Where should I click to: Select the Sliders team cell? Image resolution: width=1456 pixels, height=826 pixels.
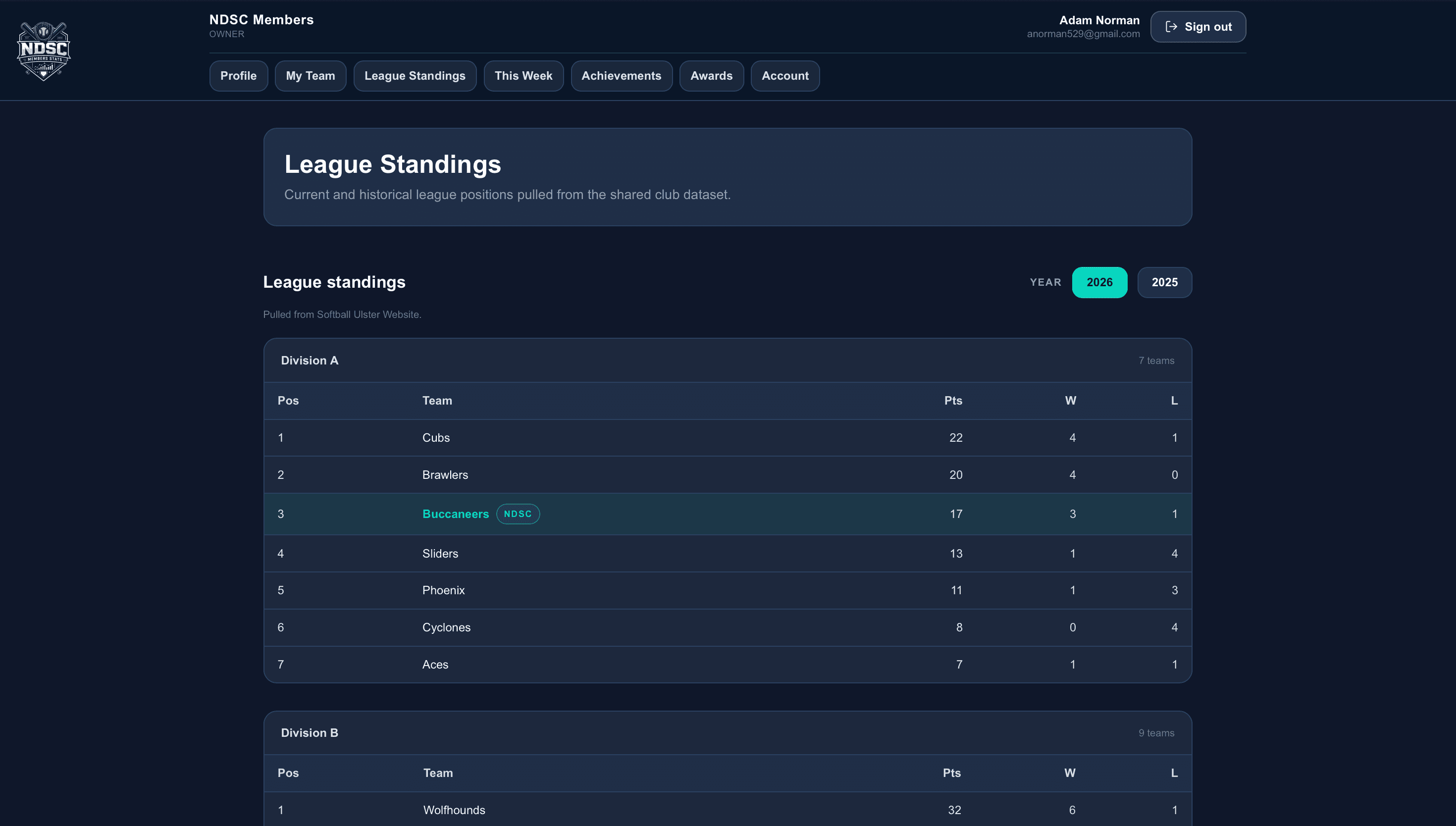coord(440,553)
